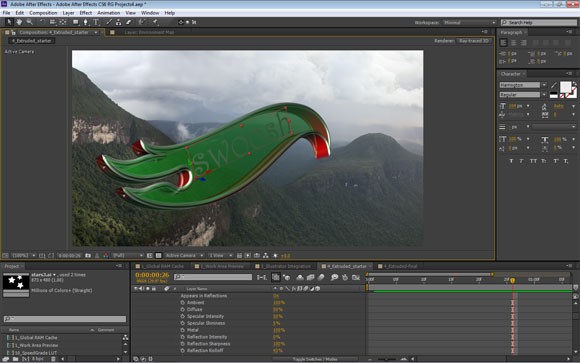Open the magnification 100% dropdown
This screenshot has width=580, height=363.
(x=24, y=255)
